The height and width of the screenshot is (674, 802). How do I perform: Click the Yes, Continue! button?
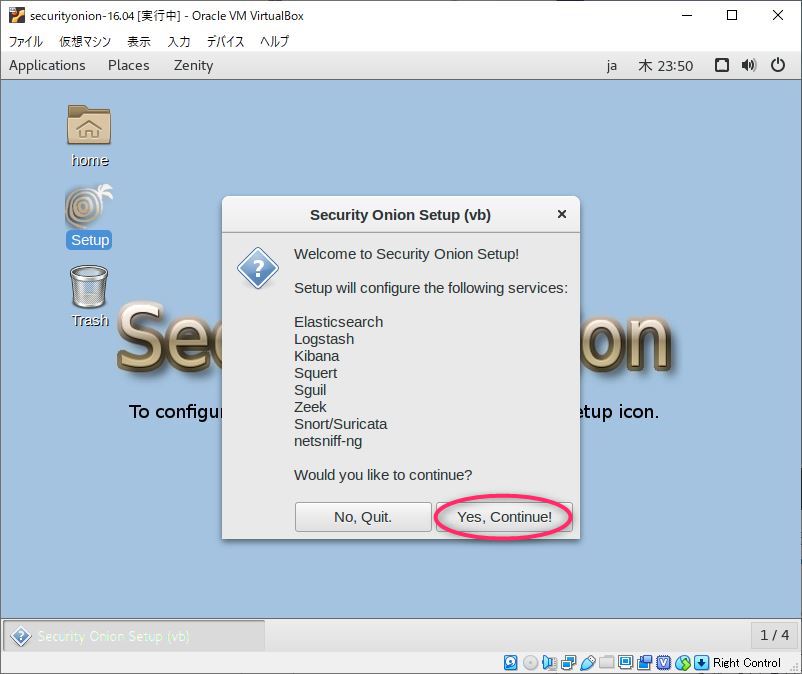pyautogui.click(x=504, y=517)
